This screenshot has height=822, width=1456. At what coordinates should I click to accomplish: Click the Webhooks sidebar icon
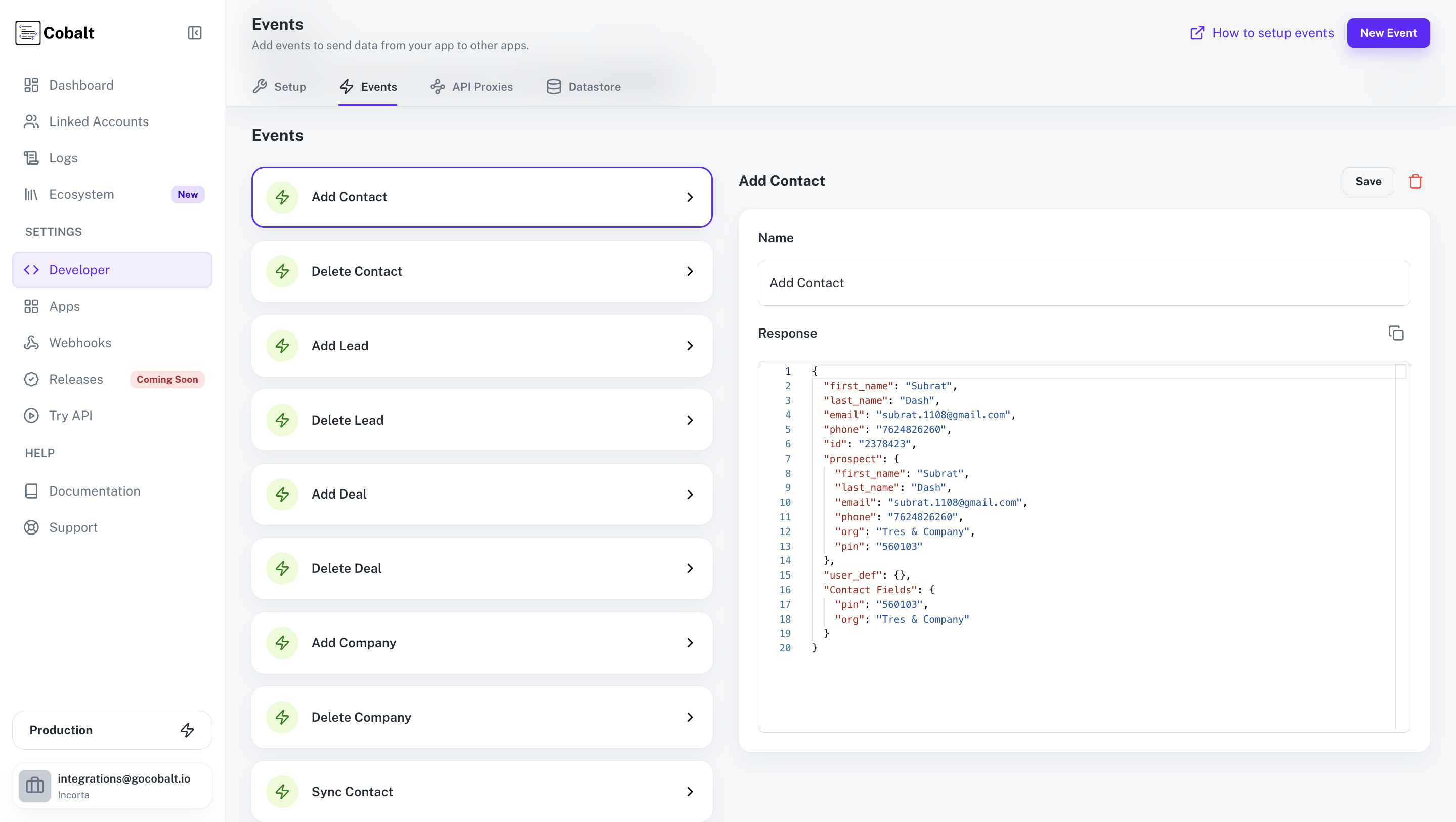click(x=31, y=343)
